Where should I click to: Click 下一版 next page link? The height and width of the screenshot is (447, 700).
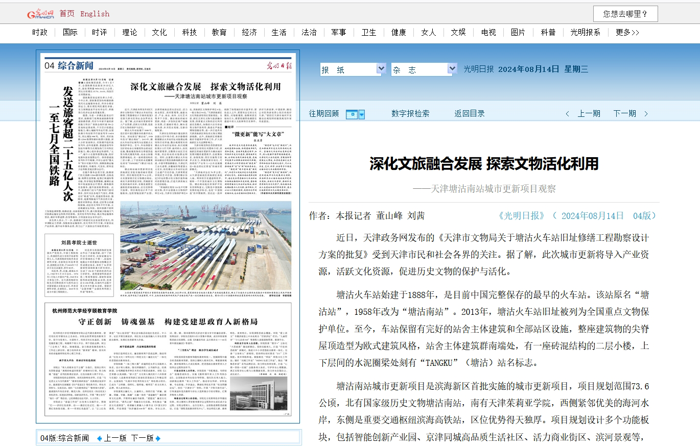tap(142, 438)
